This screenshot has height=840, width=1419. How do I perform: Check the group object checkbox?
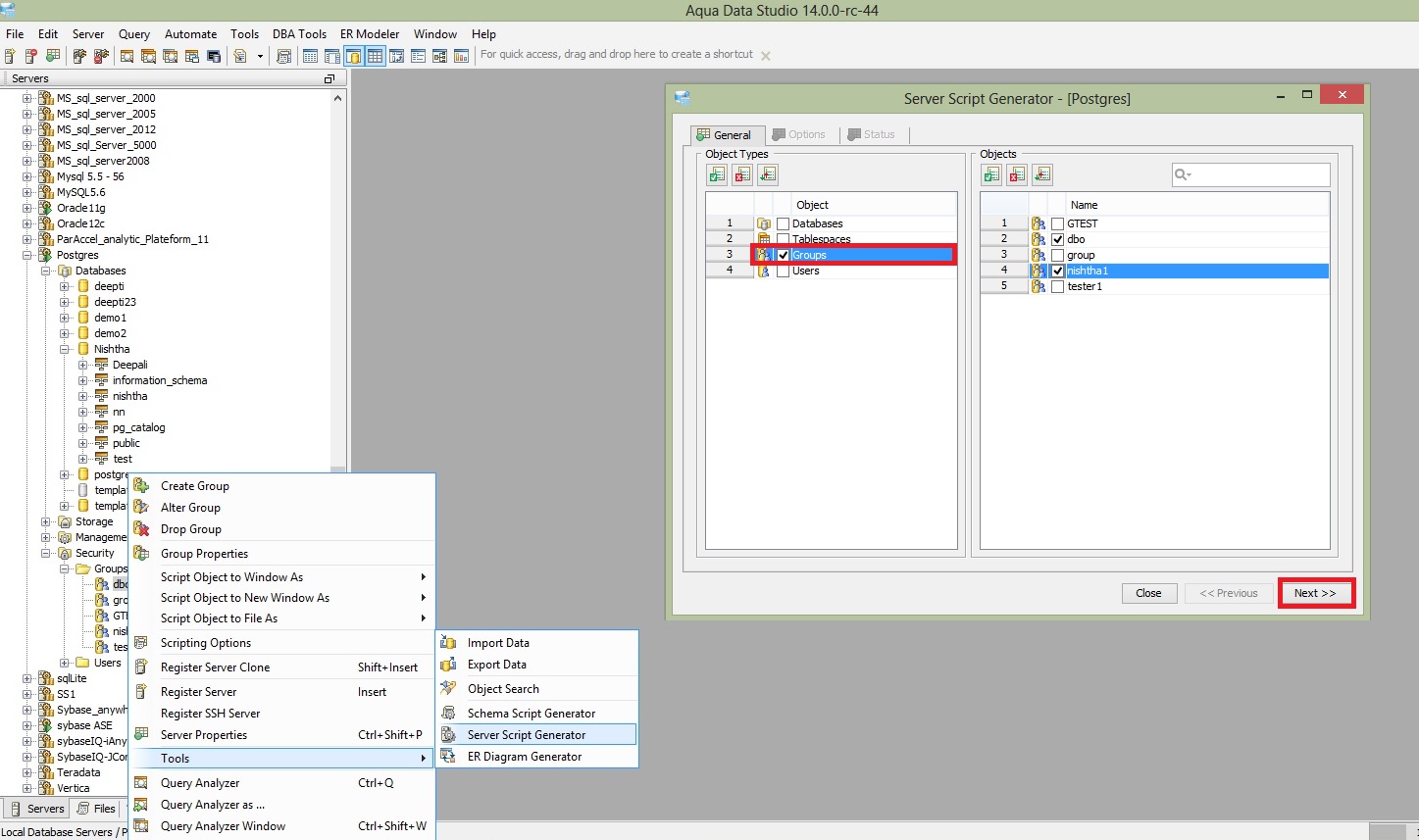pos(1057,255)
